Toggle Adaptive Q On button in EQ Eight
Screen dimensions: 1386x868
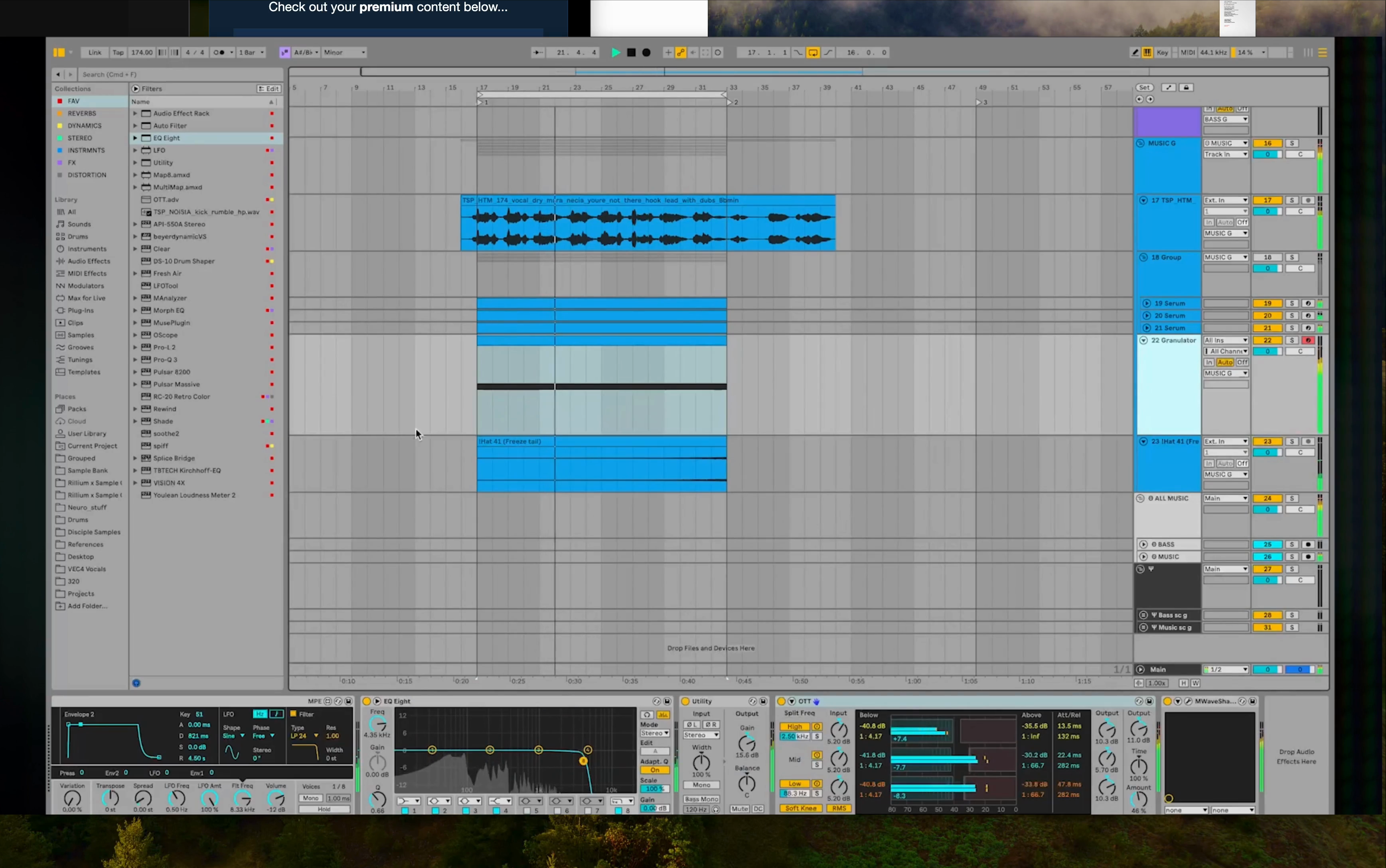[x=655, y=770]
